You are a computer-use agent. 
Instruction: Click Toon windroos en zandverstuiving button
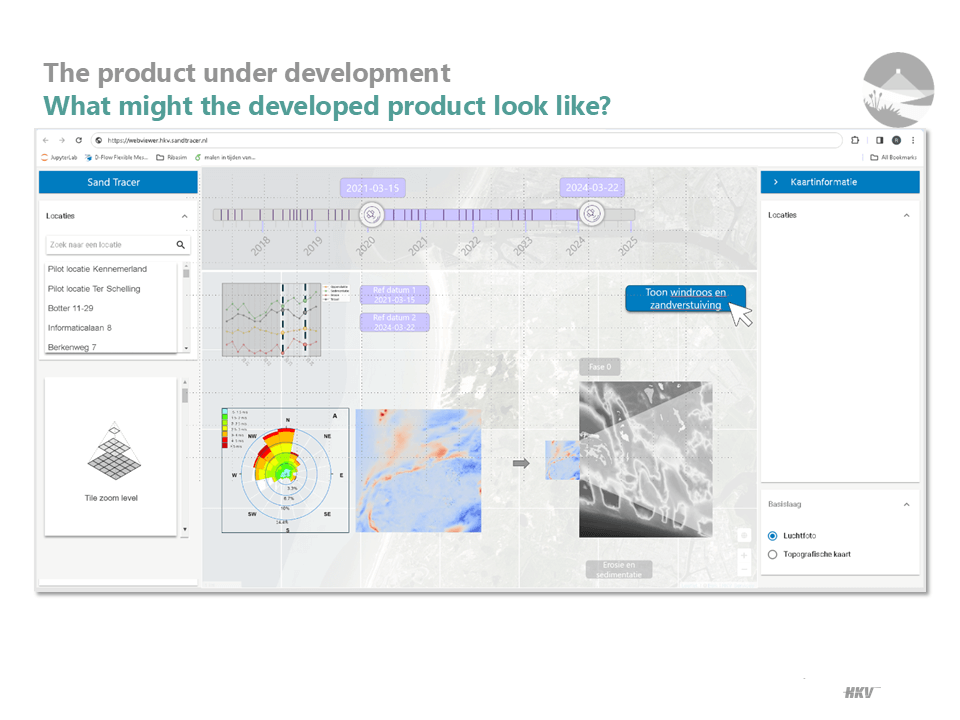click(685, 298)
